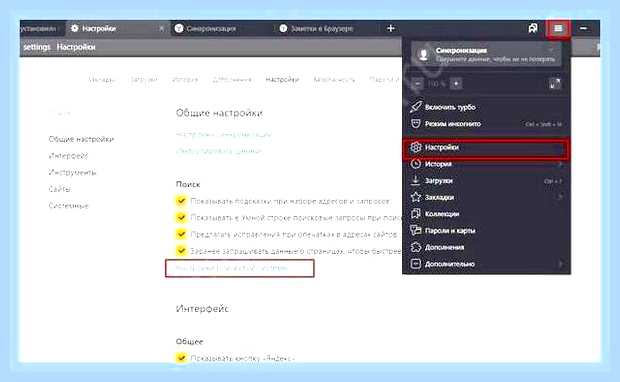620x382 pixels.
Task: Choose Настройки in the browser menu
Action: tap(486, 148)
